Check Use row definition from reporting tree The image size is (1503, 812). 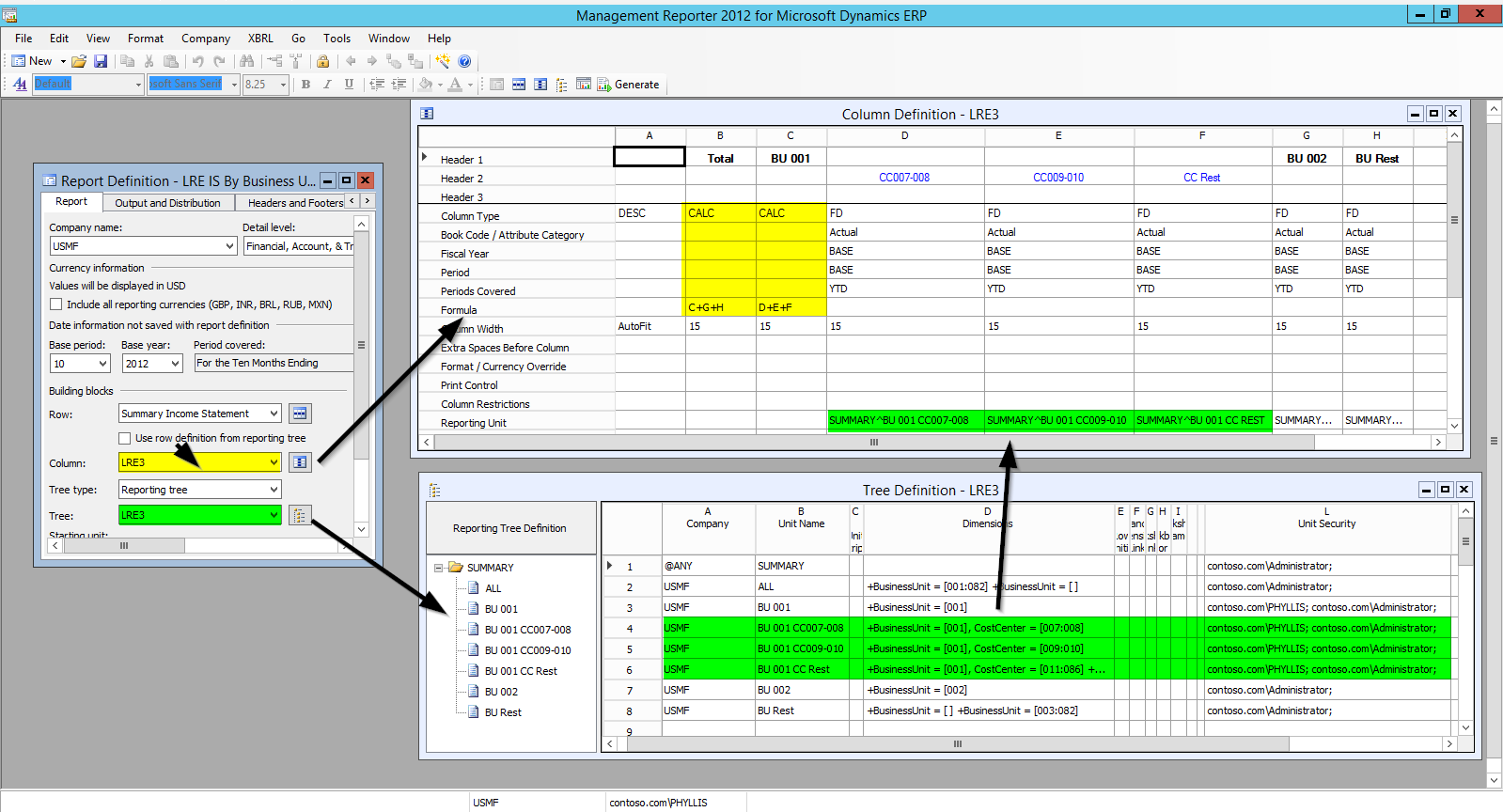124,438
